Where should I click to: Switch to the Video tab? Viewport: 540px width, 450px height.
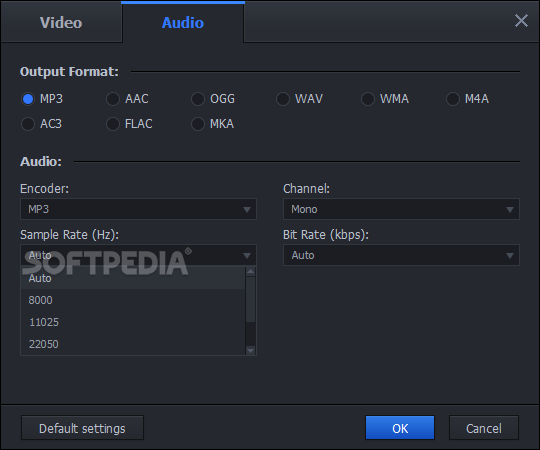[61, 22]
